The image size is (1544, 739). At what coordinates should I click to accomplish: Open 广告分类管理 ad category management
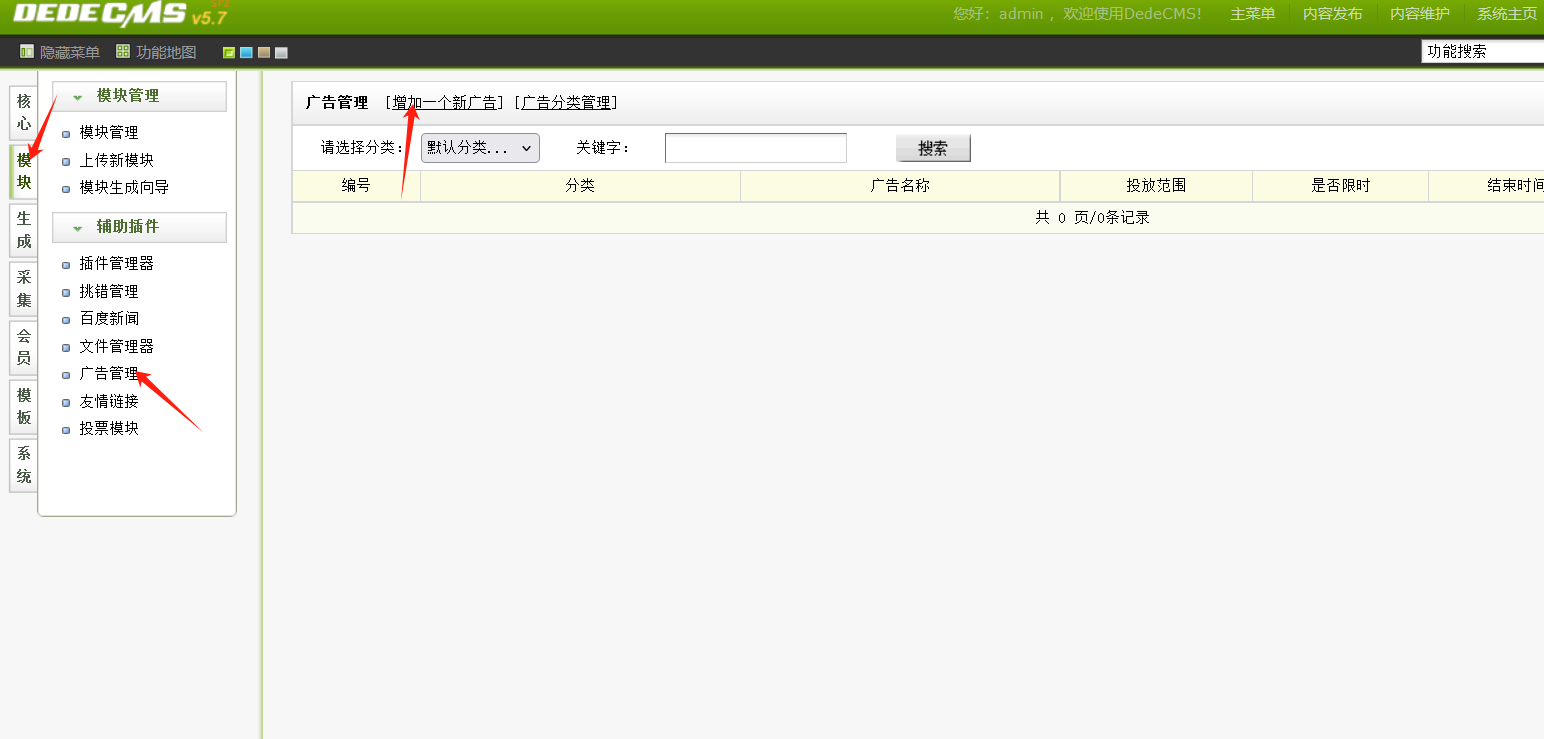click(x=565, y=102)
